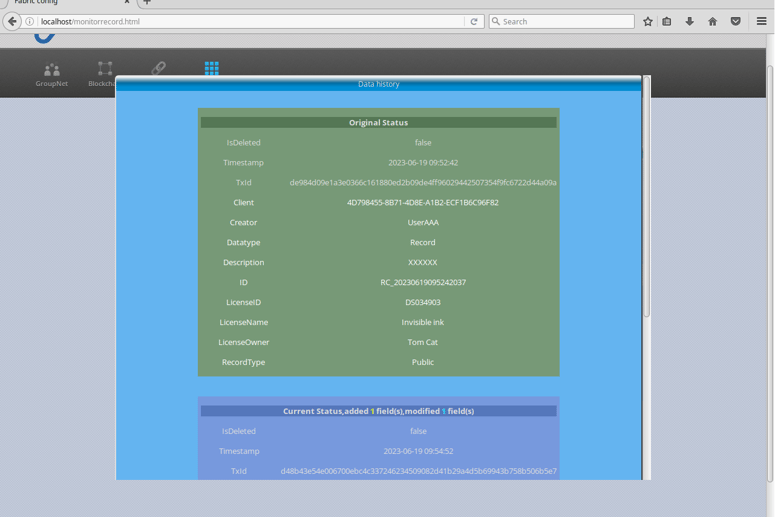Open Firefox hamburger menu
Screen dimensions: 775x517
(762, 21)
